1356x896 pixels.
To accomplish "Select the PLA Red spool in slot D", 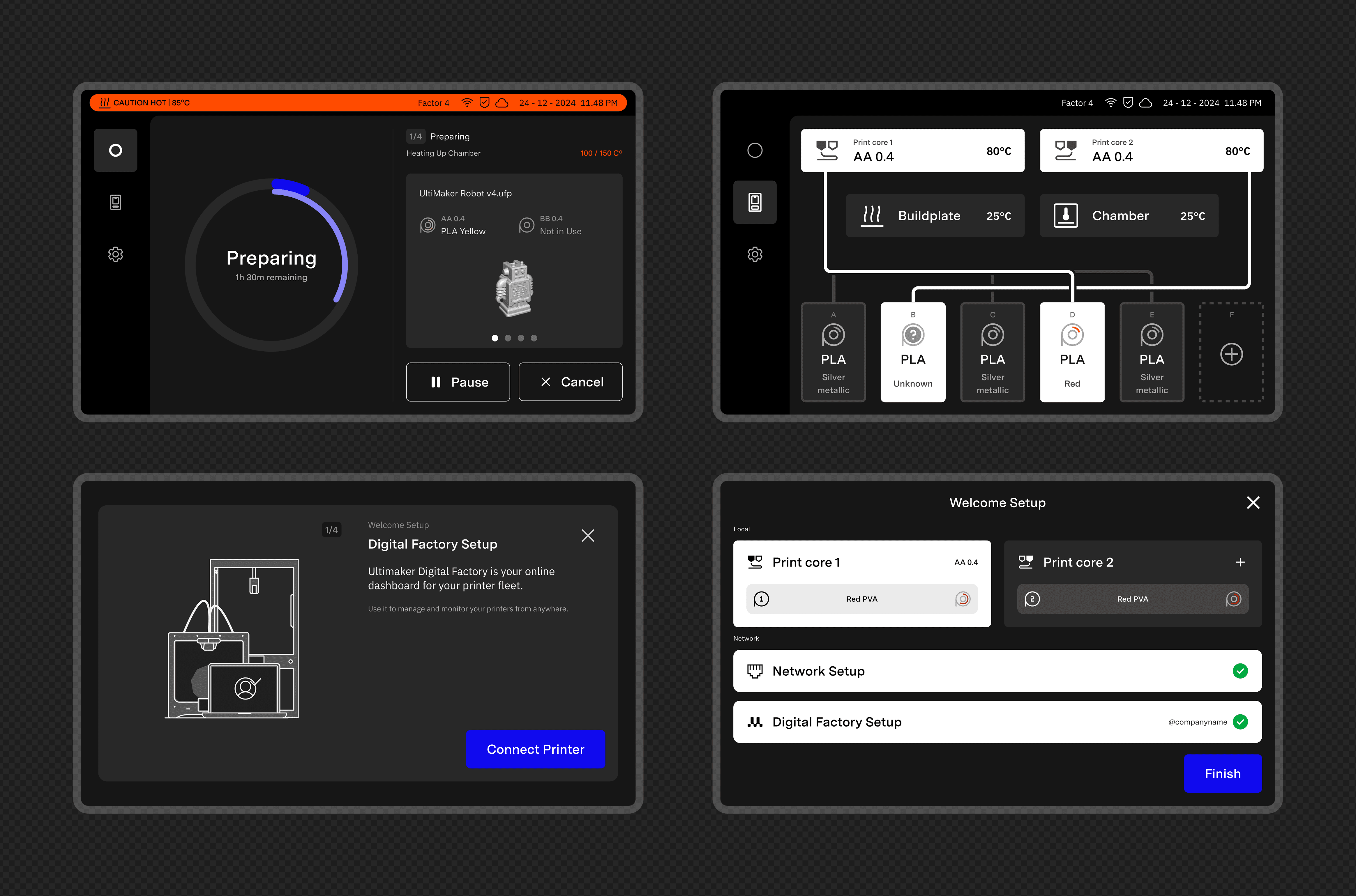I will tap(1072, 353).
